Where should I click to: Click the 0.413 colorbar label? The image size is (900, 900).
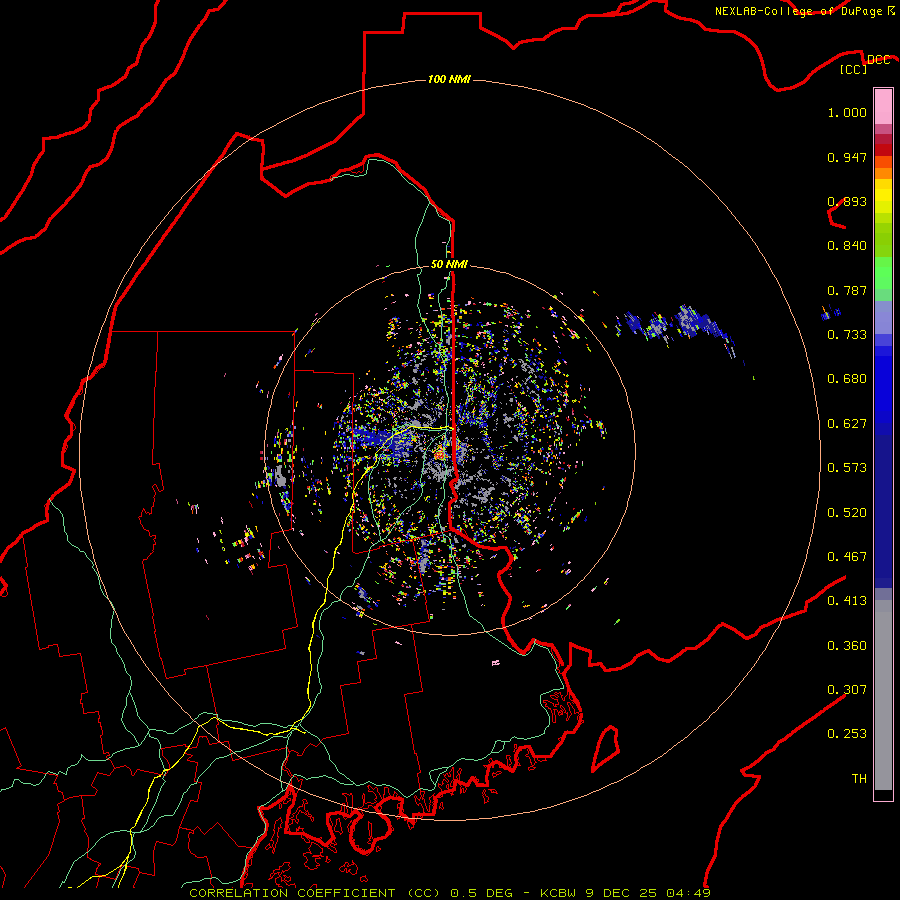(x=847, y=601)
